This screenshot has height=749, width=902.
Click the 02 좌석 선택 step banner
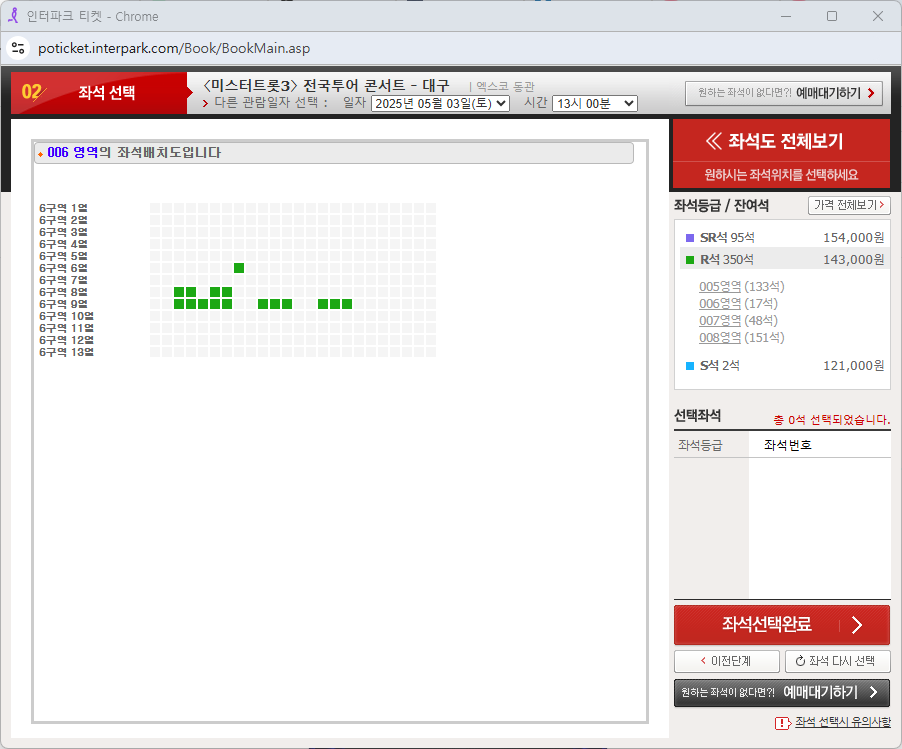point(99,93)
